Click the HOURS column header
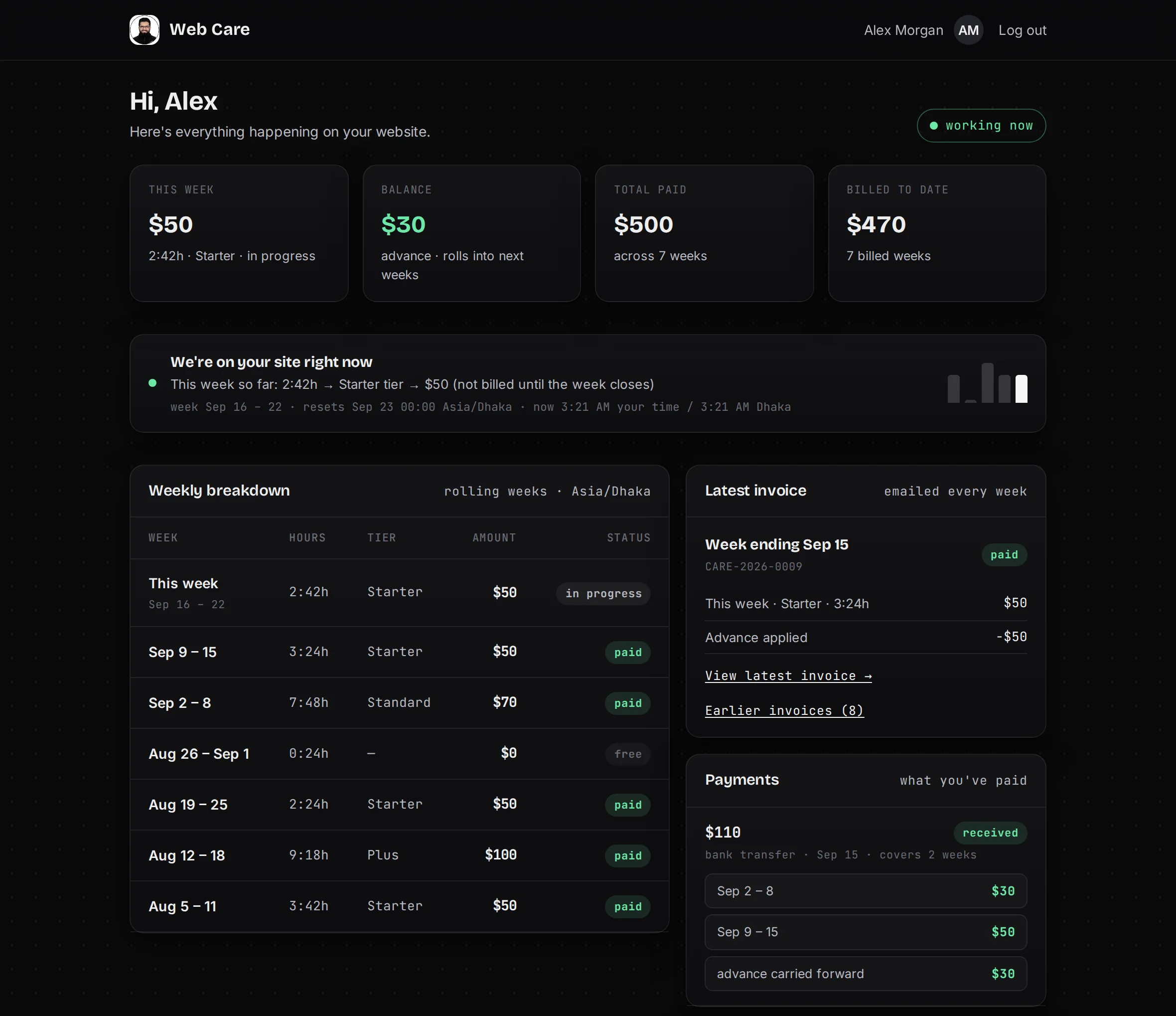This screenshot has height=1016, width=1176. tap(307, 538)
